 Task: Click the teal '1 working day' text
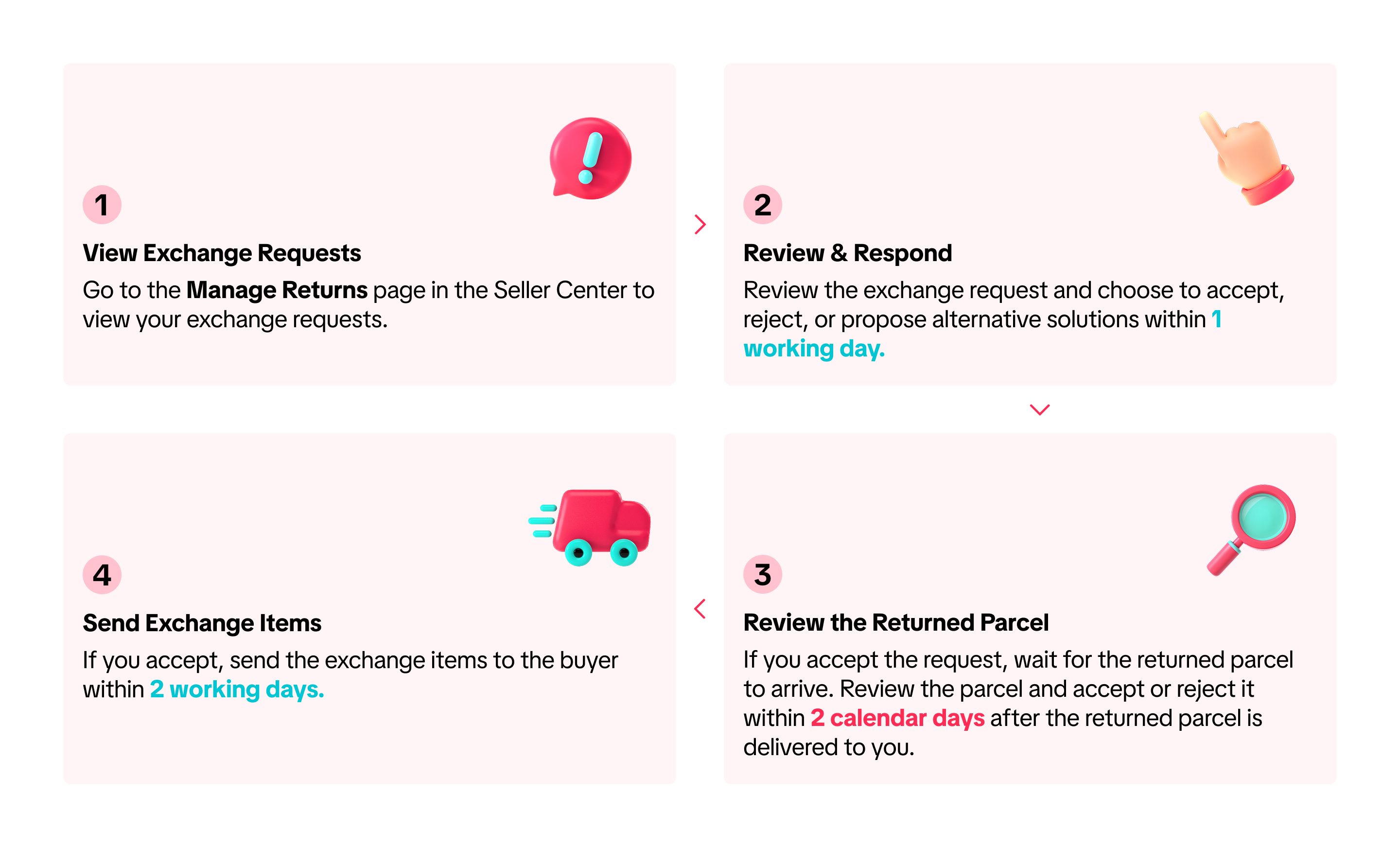point(814,349)
